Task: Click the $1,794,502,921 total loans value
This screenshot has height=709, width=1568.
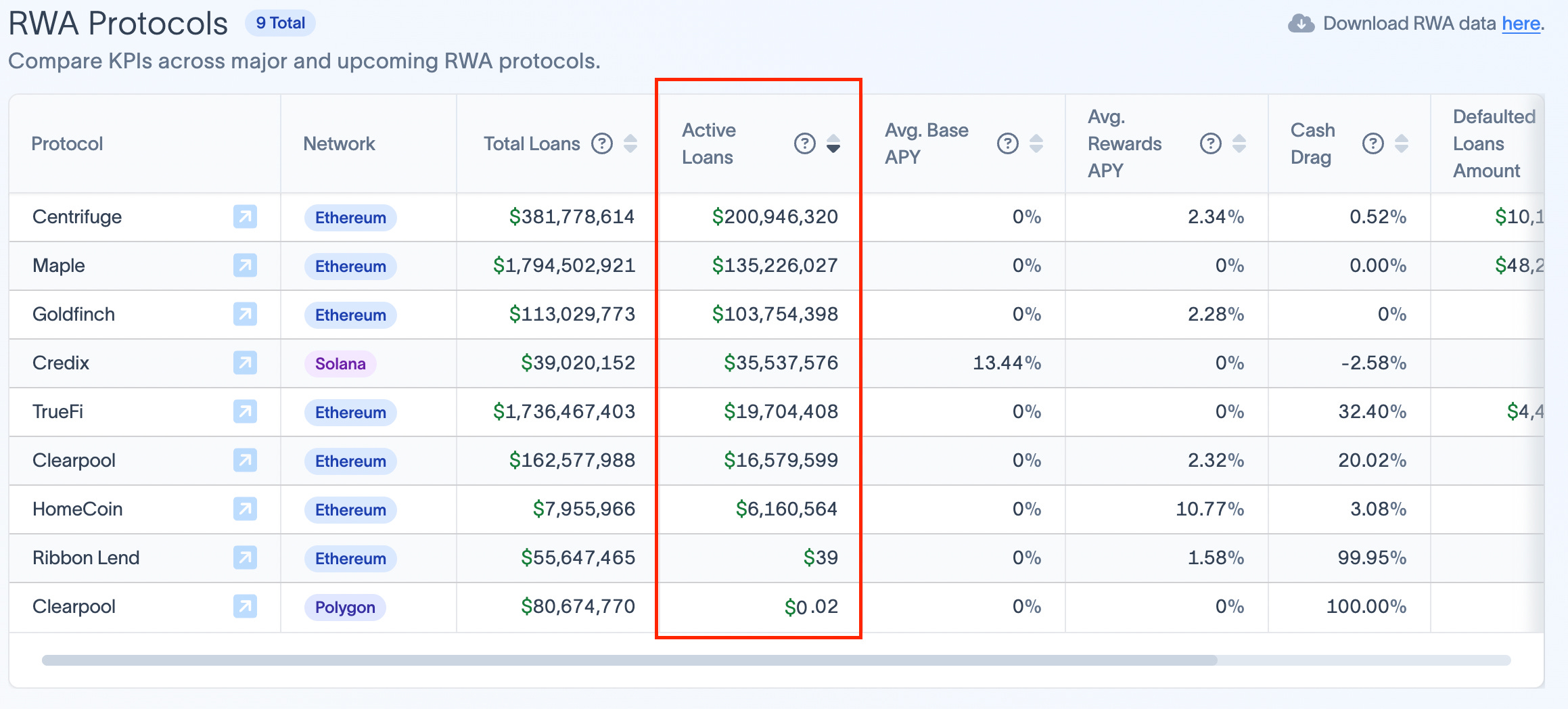Action: (564, 265)
